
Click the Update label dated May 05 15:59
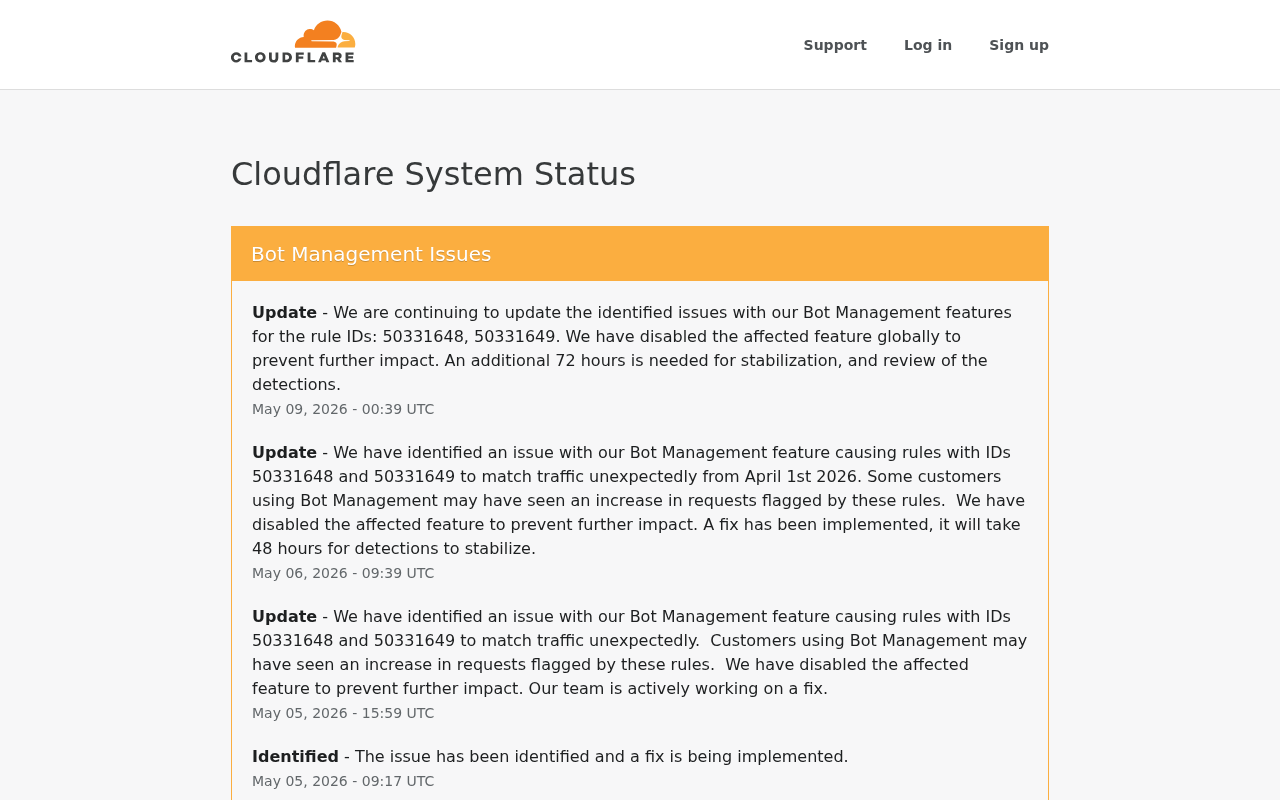click(284, 617)
